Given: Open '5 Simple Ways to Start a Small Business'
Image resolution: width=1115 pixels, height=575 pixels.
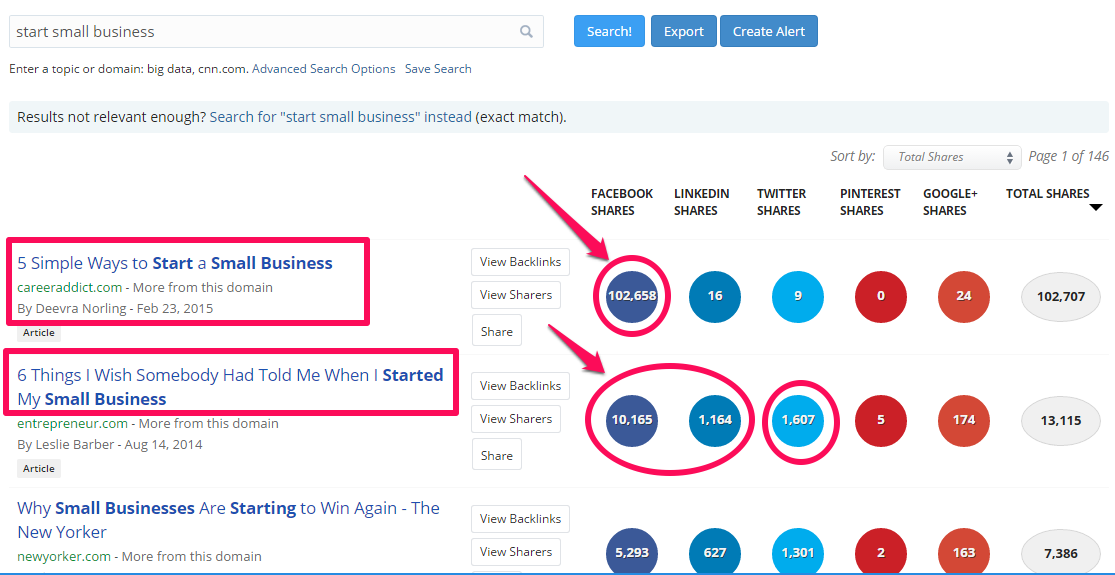Looking at the screenshot, I should tap(175, 263).
